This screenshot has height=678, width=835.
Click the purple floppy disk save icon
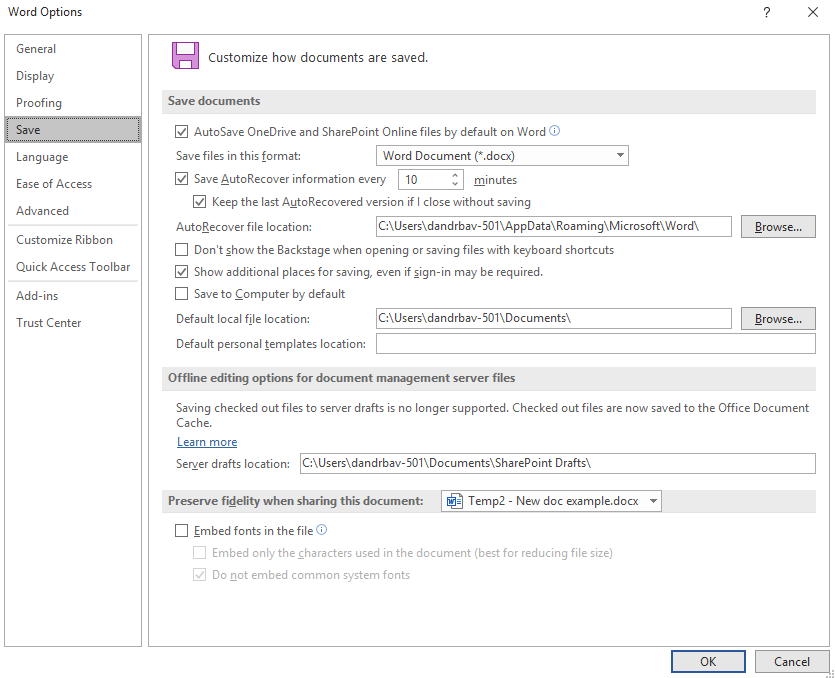(x=185, y=56)
